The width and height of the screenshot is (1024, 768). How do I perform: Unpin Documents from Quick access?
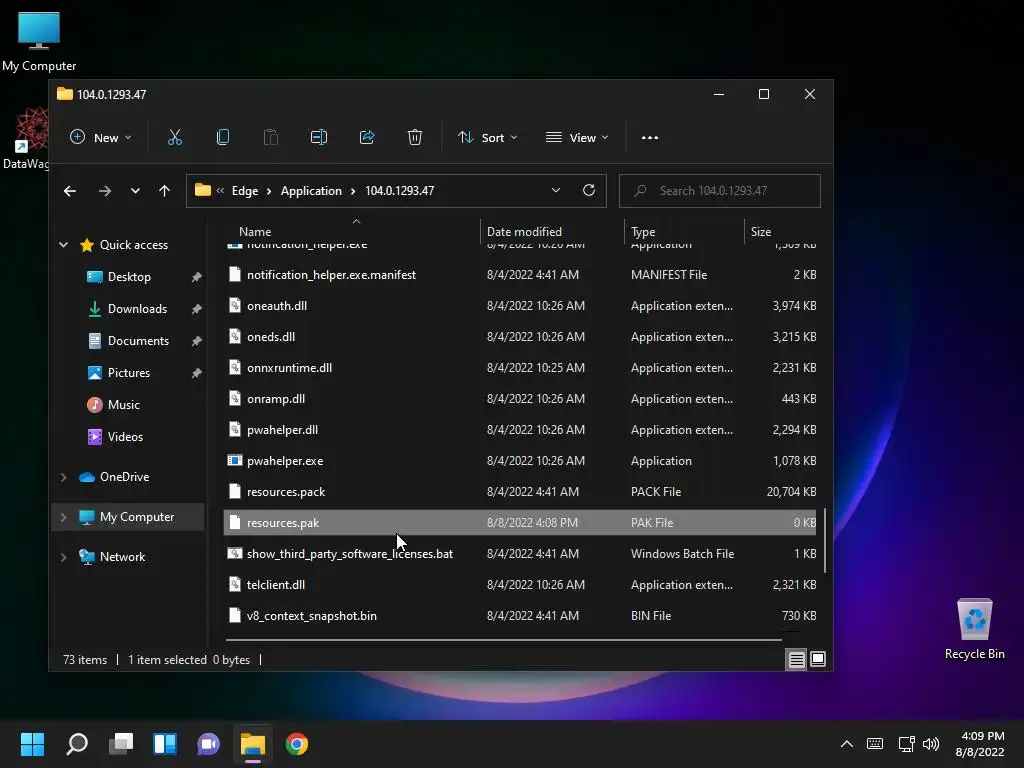[x=197, y=341]
